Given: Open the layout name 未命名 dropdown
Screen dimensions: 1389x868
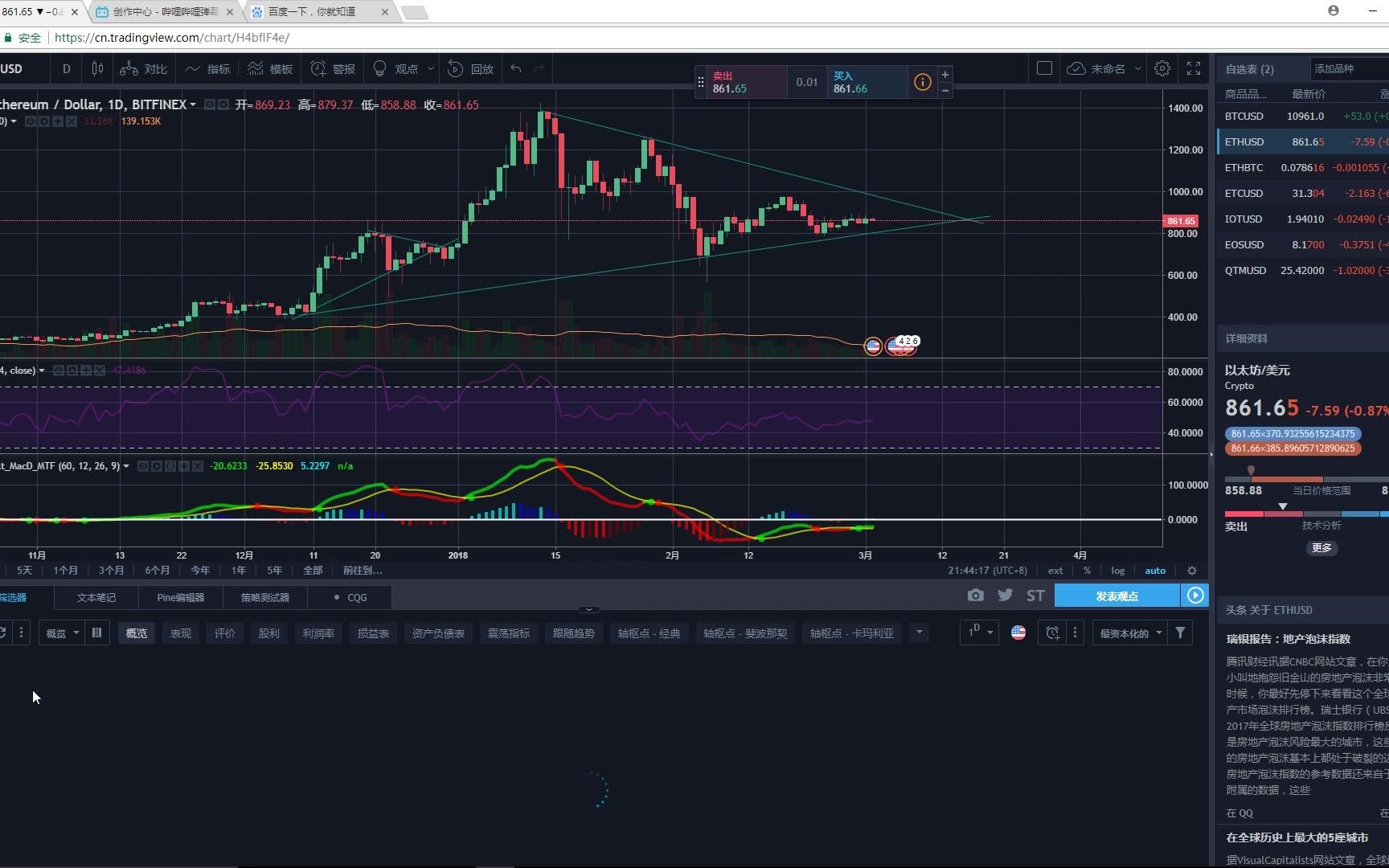Looking at the screenshot, I should click(1106, 69).
